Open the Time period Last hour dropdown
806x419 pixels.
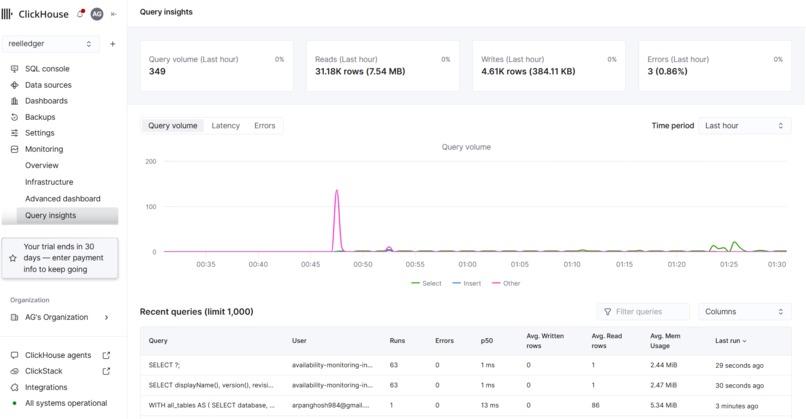pos(744,125)
